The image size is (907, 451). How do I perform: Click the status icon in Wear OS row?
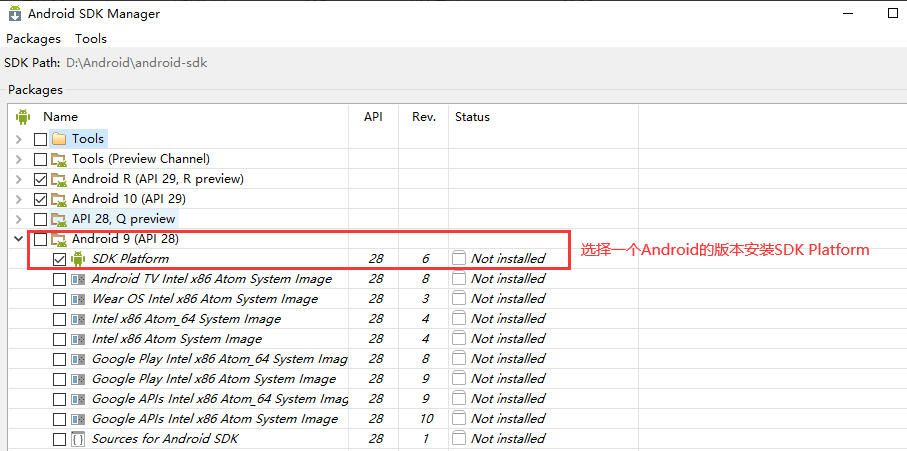pos(459,299)
